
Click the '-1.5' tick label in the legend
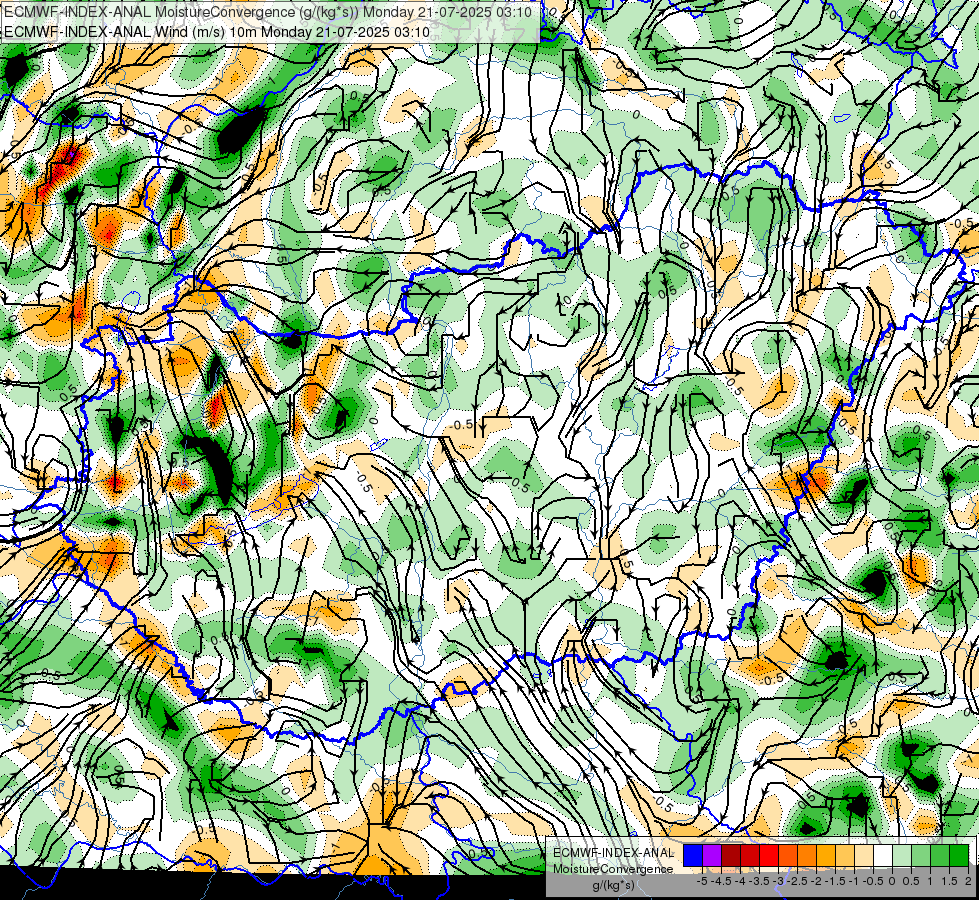[836, 881]
